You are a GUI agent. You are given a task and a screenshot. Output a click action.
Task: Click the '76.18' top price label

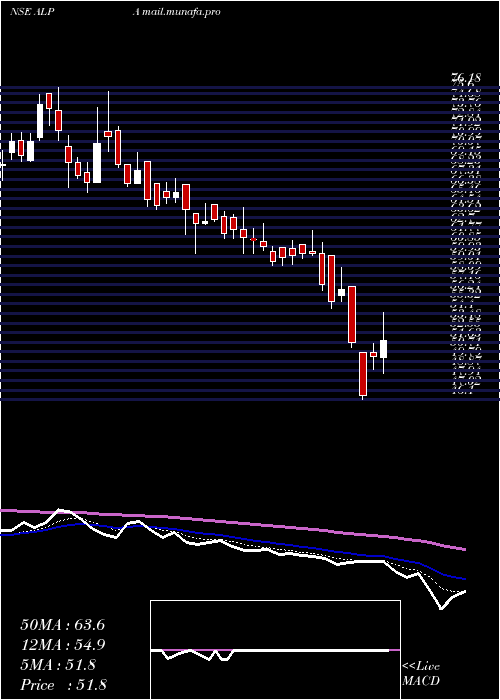tap(466, 78)
